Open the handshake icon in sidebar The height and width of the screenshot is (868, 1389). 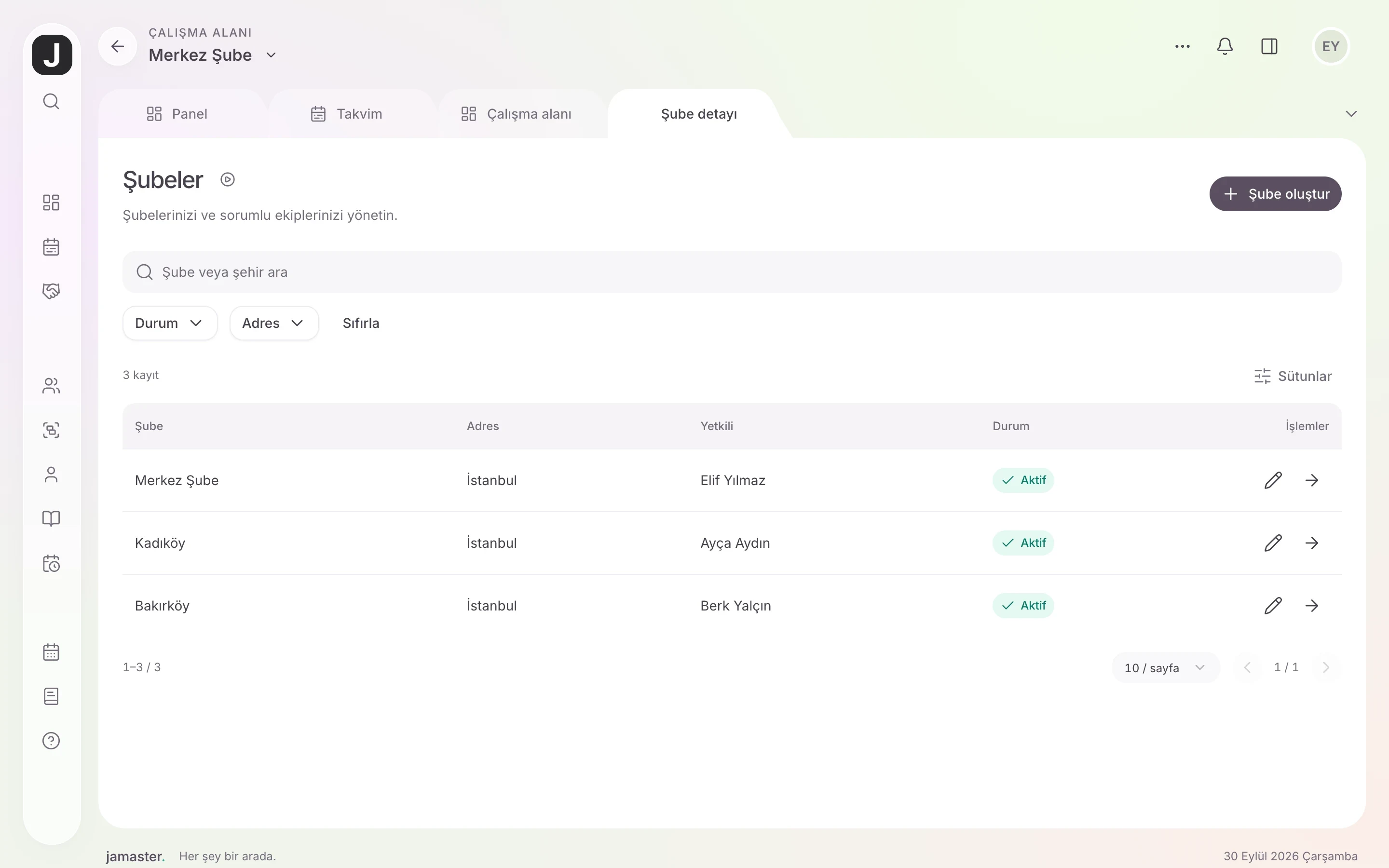(x=51, y=291)
